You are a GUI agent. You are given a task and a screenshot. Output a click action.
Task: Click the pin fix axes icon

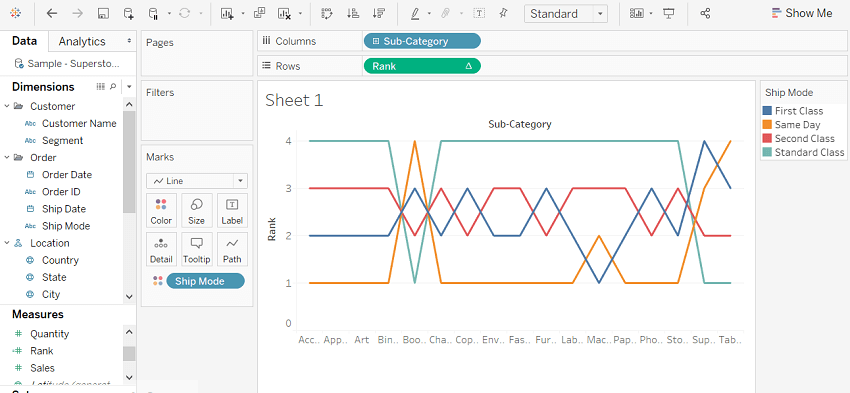point(504,14)
